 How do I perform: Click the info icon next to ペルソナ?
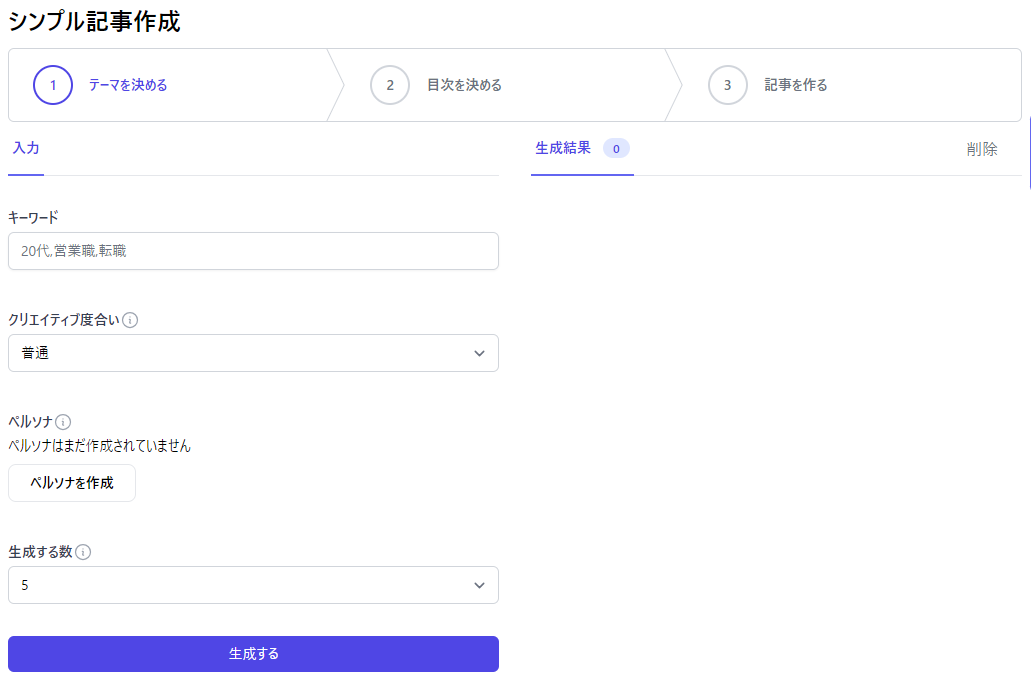(x=63, y=422)
